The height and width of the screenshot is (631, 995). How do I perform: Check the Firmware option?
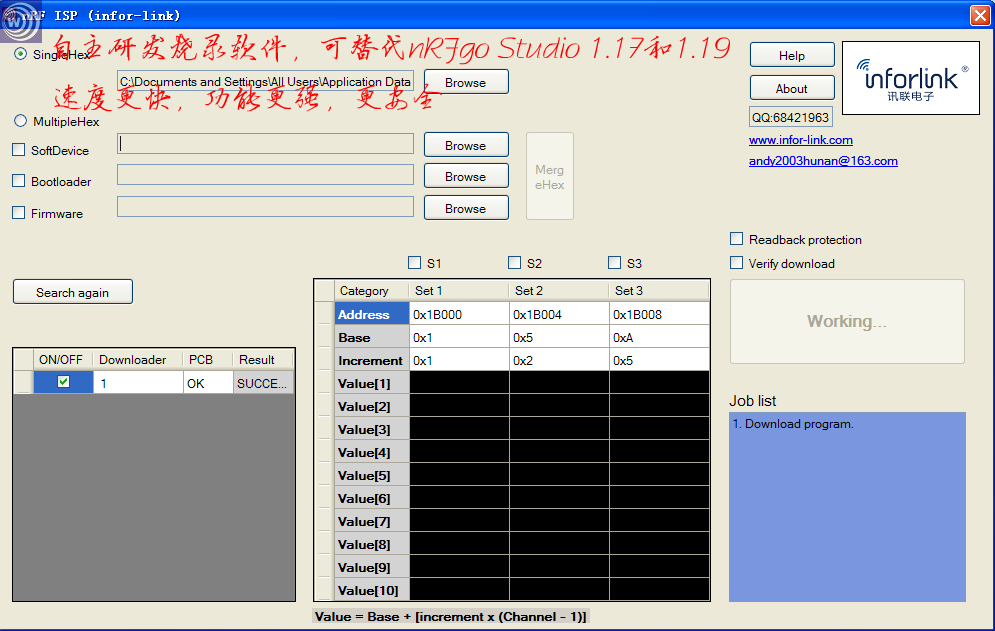point(19,213)
